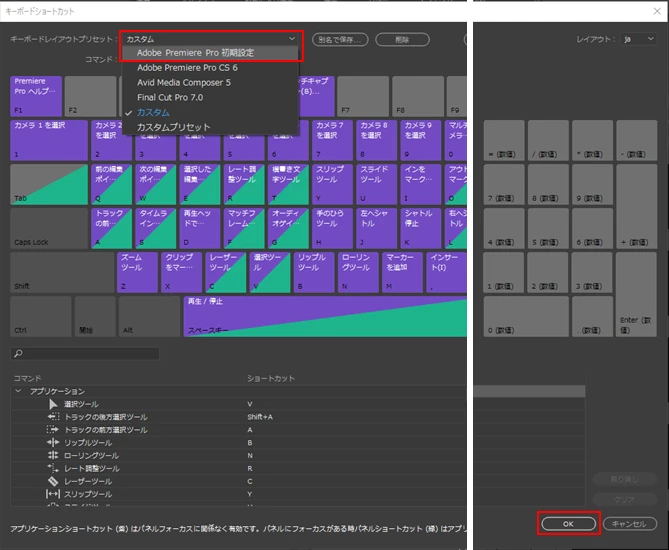Image resolution: width=669 pixels, height=550 pixels.
Task: Select the numpad + (数値) key
Action: (x=636, y=207)
